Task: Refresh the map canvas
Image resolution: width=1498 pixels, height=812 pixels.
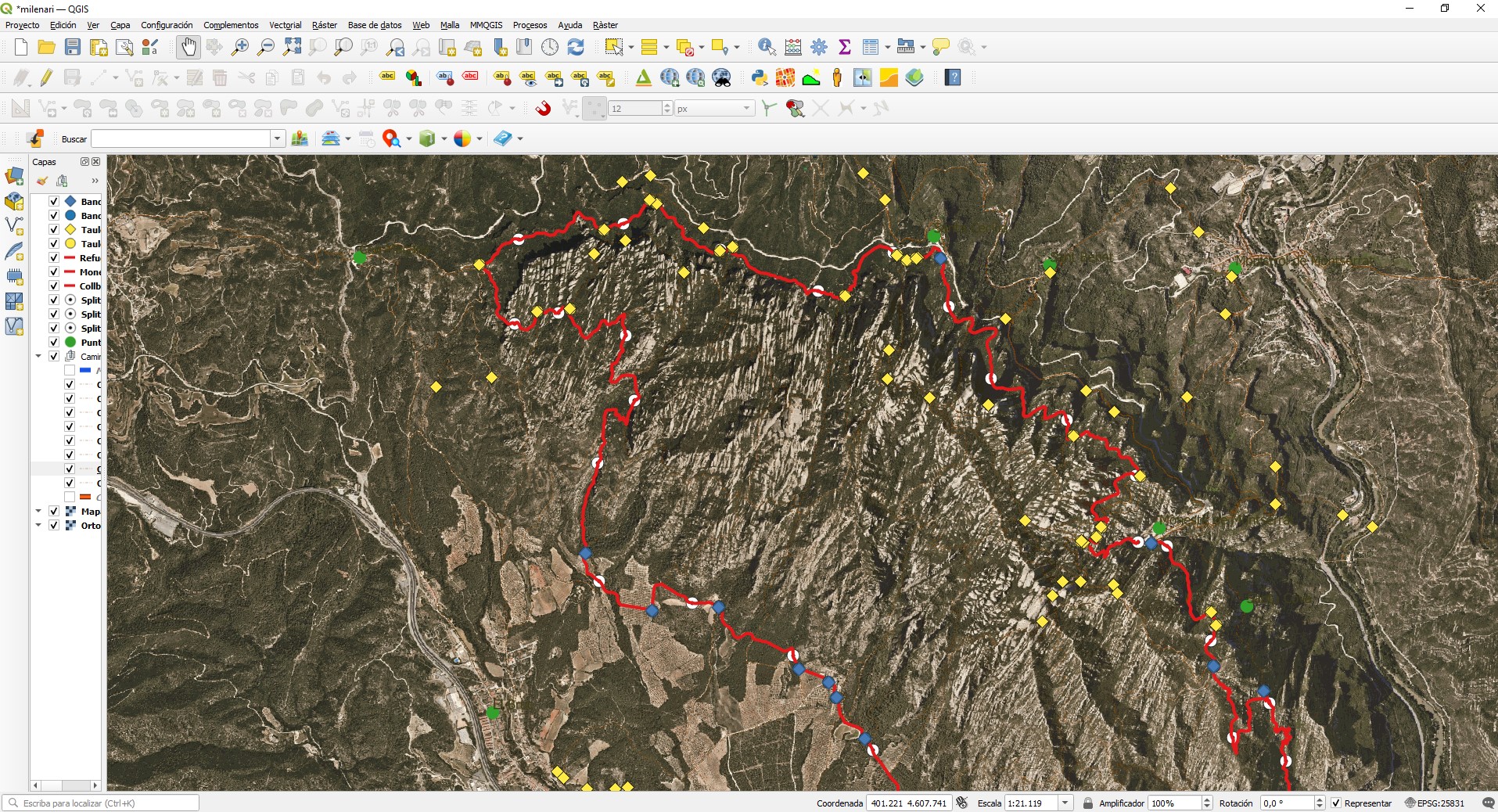Action: pos(576,47)
